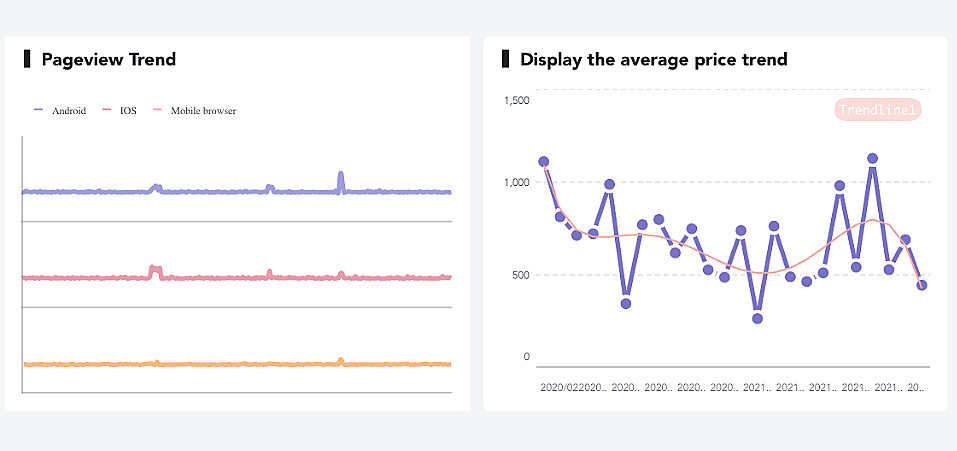Toggle the Mobile browser legend label
The image size is (957, 451).
tap(203, 111)
